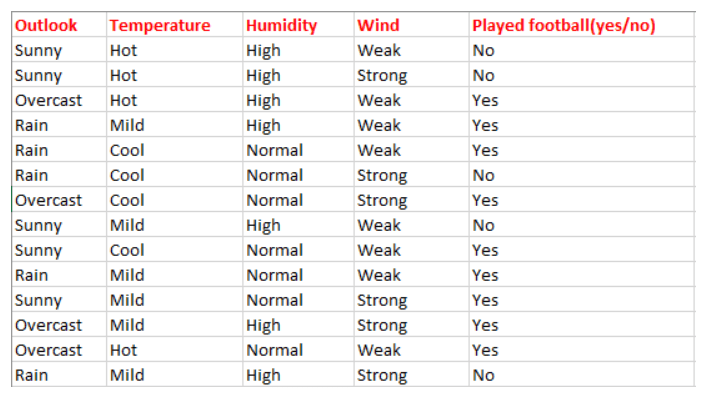Viewport: 709px width, 403px height.
Task: Select the "No" cell in the last row
Action: (x=484, y=375)
